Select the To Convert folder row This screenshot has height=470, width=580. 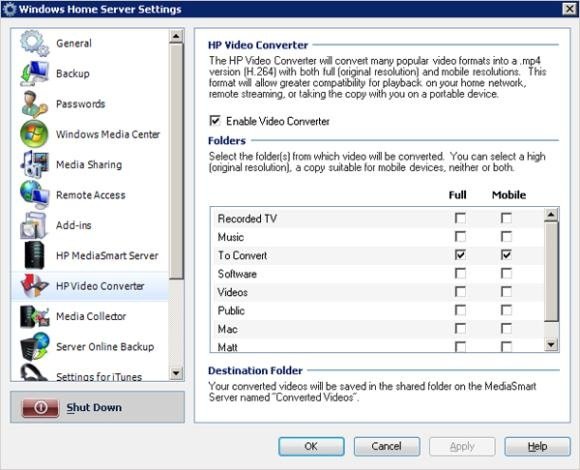(379, 255)
